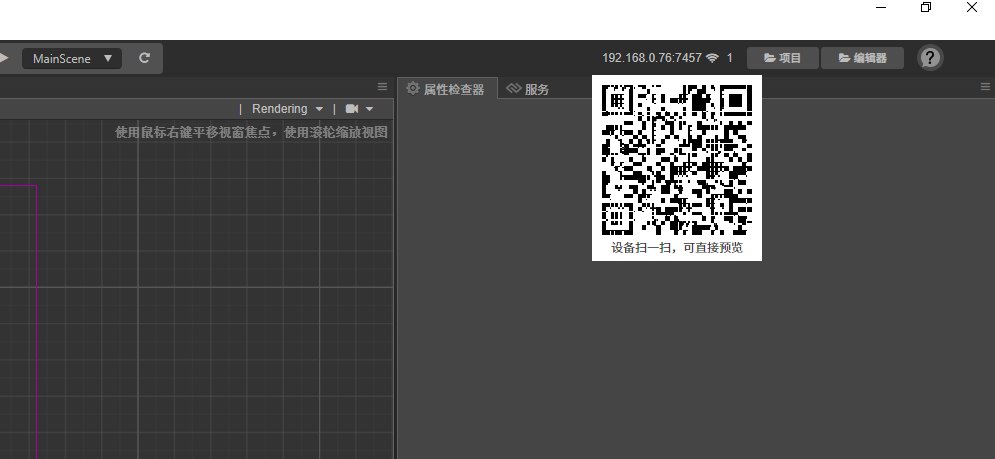Screen dimensions: 995x459
Task: Switch to the 属性检查器 tab
Action: click(446, 89)
